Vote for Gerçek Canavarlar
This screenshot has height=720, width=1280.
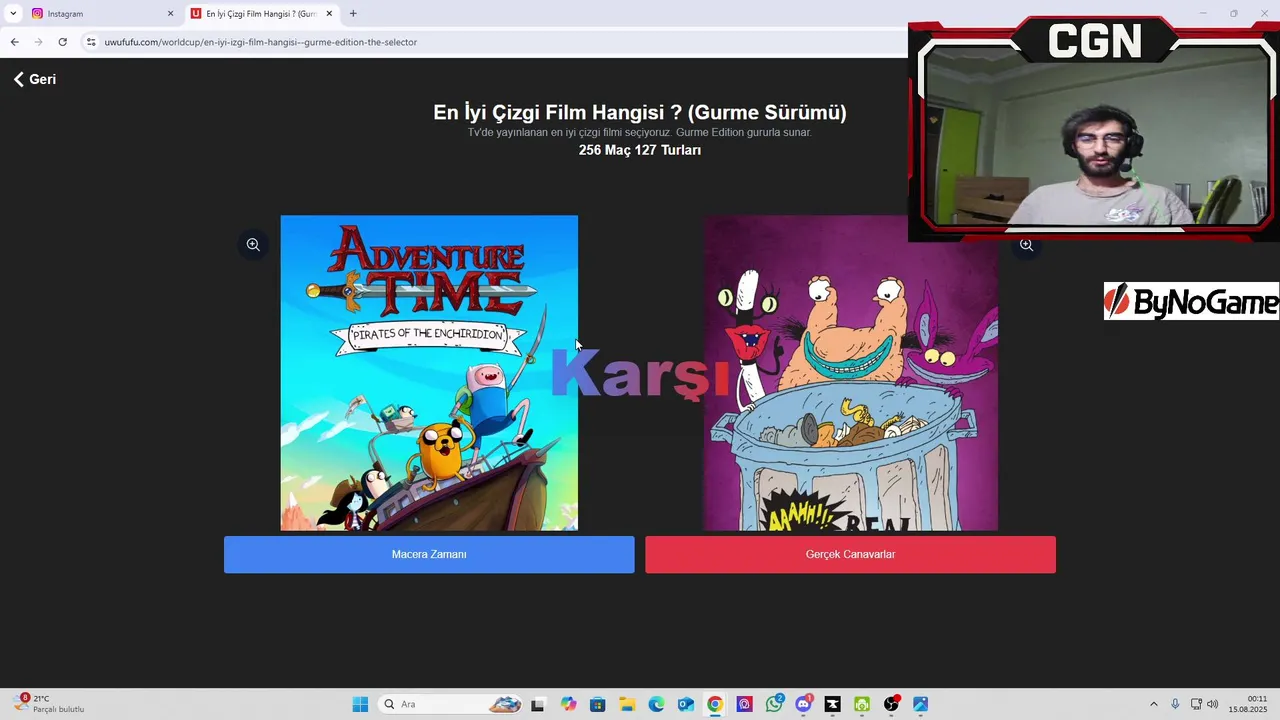(850, 554)
